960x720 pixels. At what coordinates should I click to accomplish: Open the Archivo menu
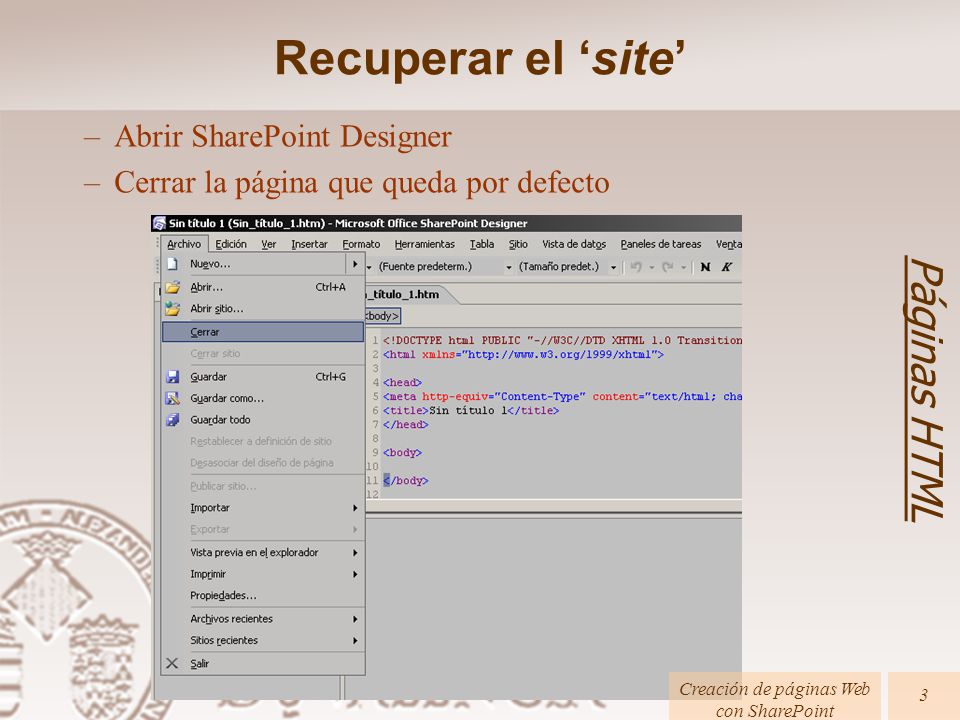(x=184, y=244)
